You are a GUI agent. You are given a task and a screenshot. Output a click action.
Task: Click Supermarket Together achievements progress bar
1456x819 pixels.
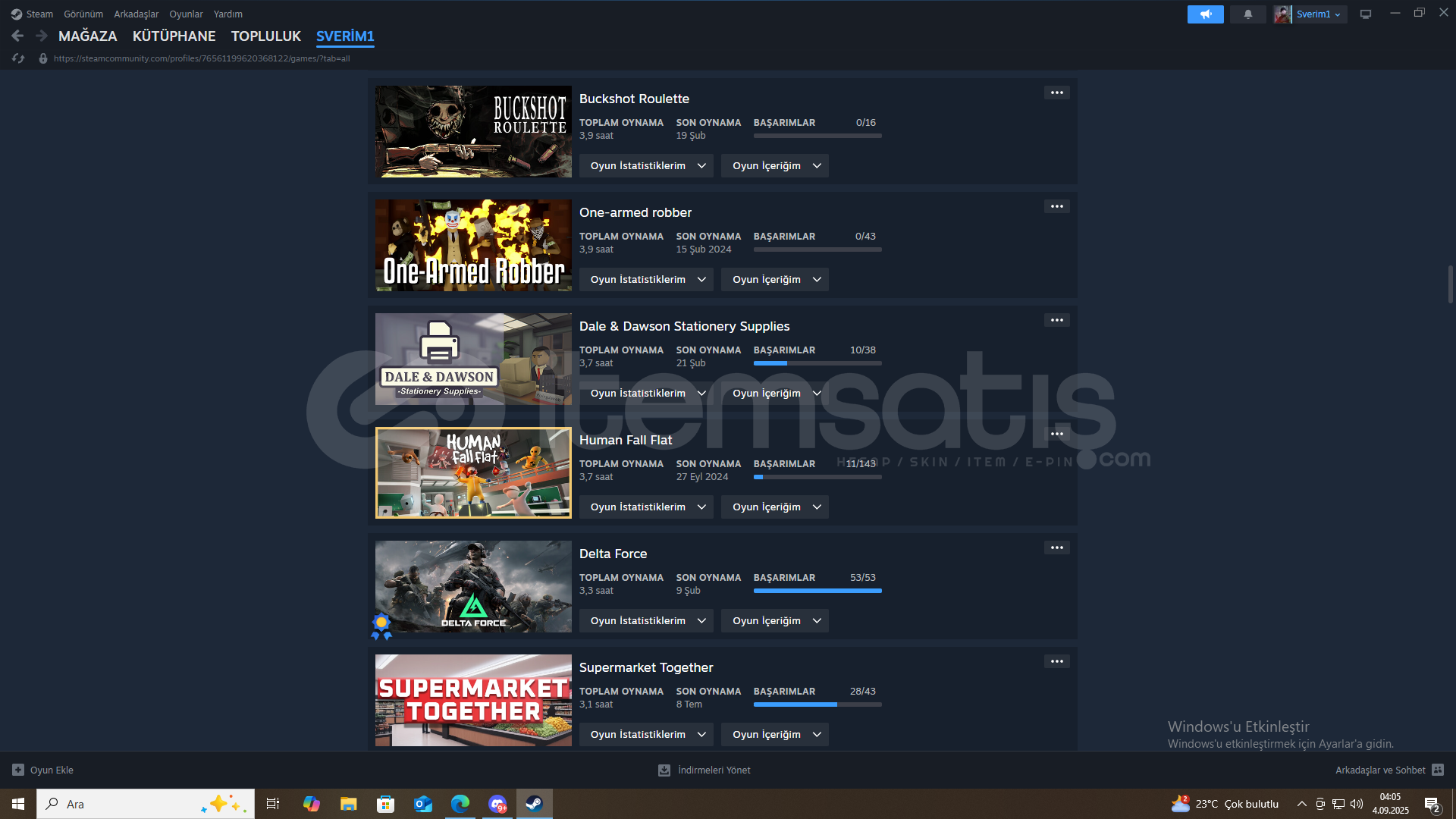point(817,704)
